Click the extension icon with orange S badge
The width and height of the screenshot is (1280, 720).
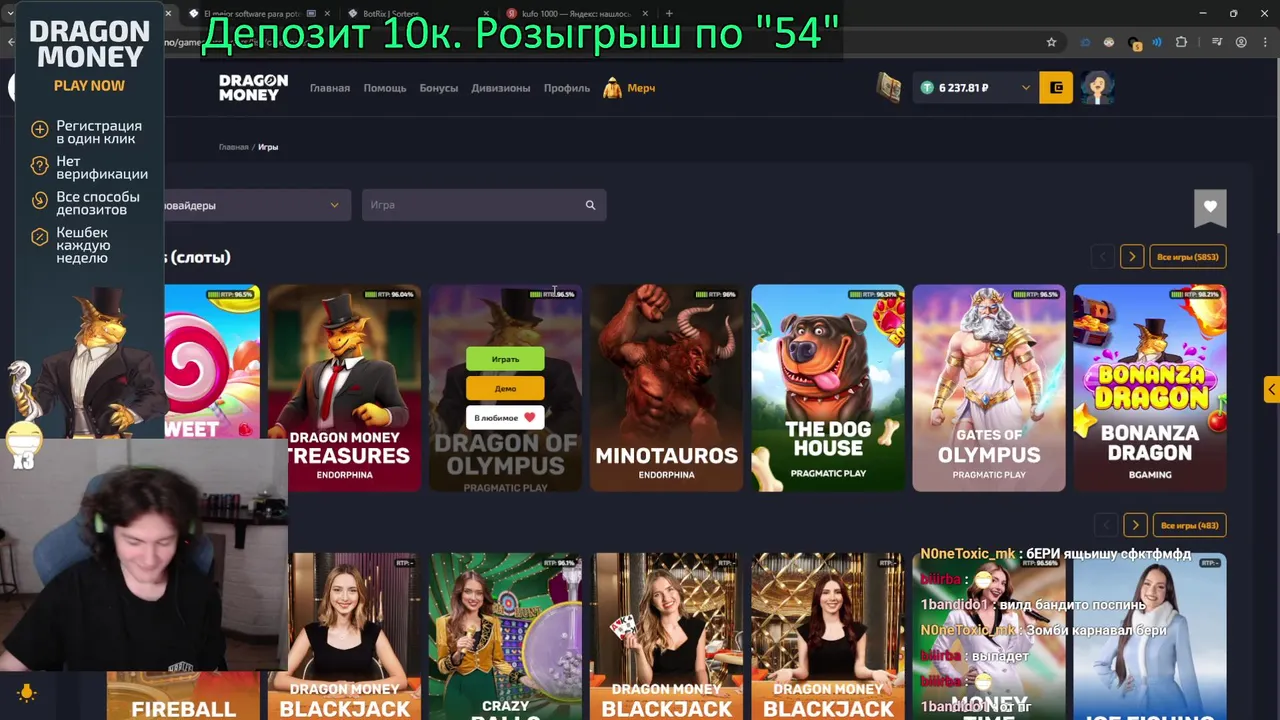point(1133,43)
